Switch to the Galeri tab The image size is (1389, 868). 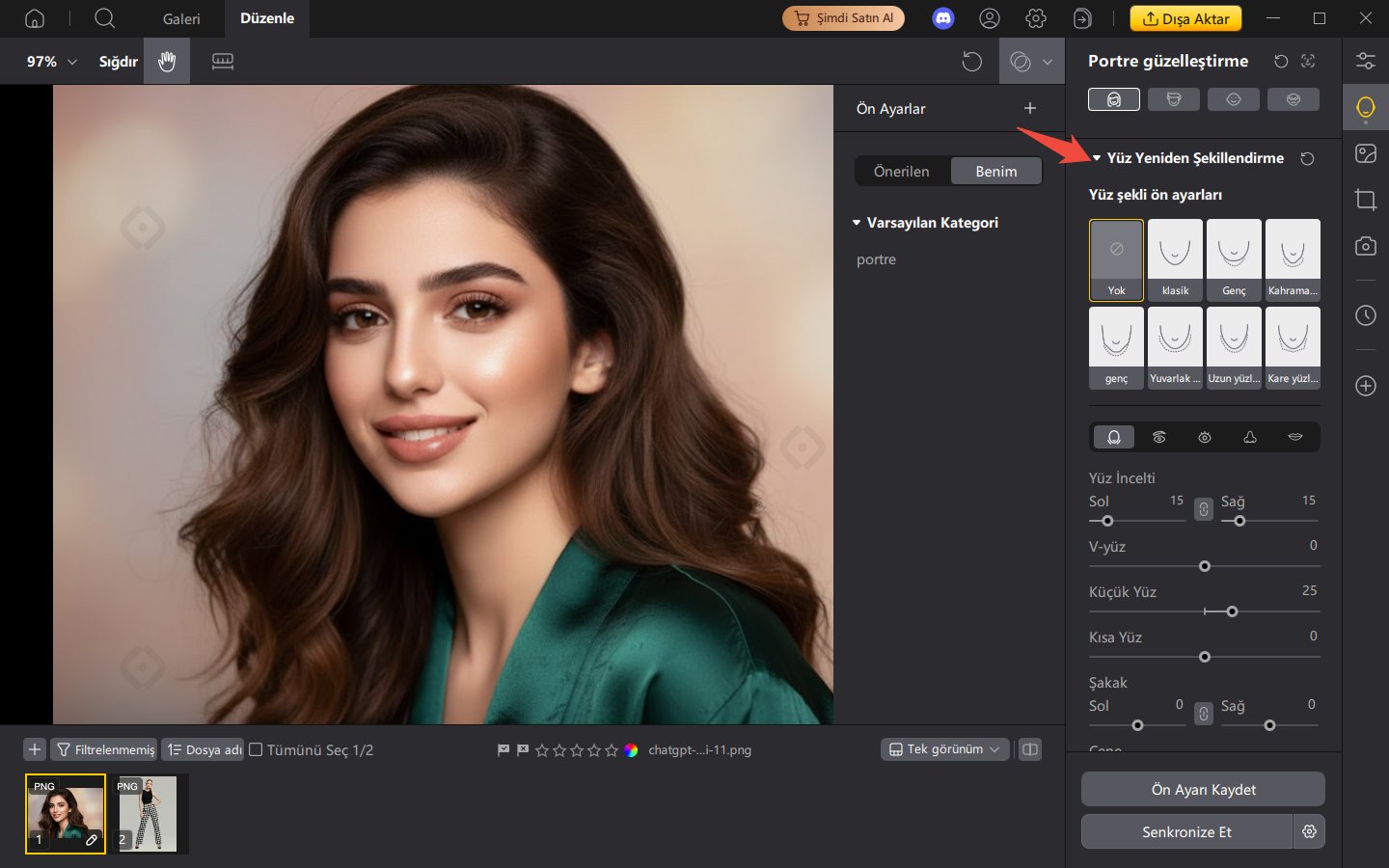pyautogui.click(x=181, y=18)
